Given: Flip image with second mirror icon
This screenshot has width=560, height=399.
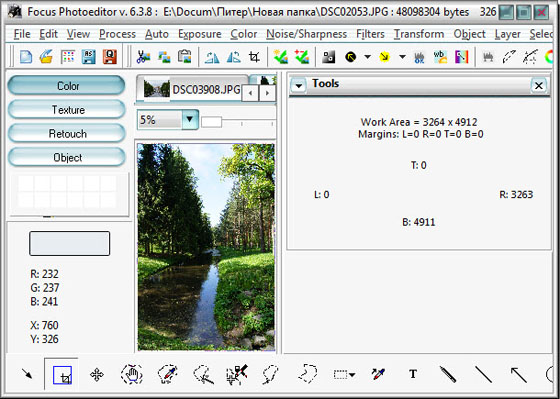Looking at the screenshot, I should [234, 57].
